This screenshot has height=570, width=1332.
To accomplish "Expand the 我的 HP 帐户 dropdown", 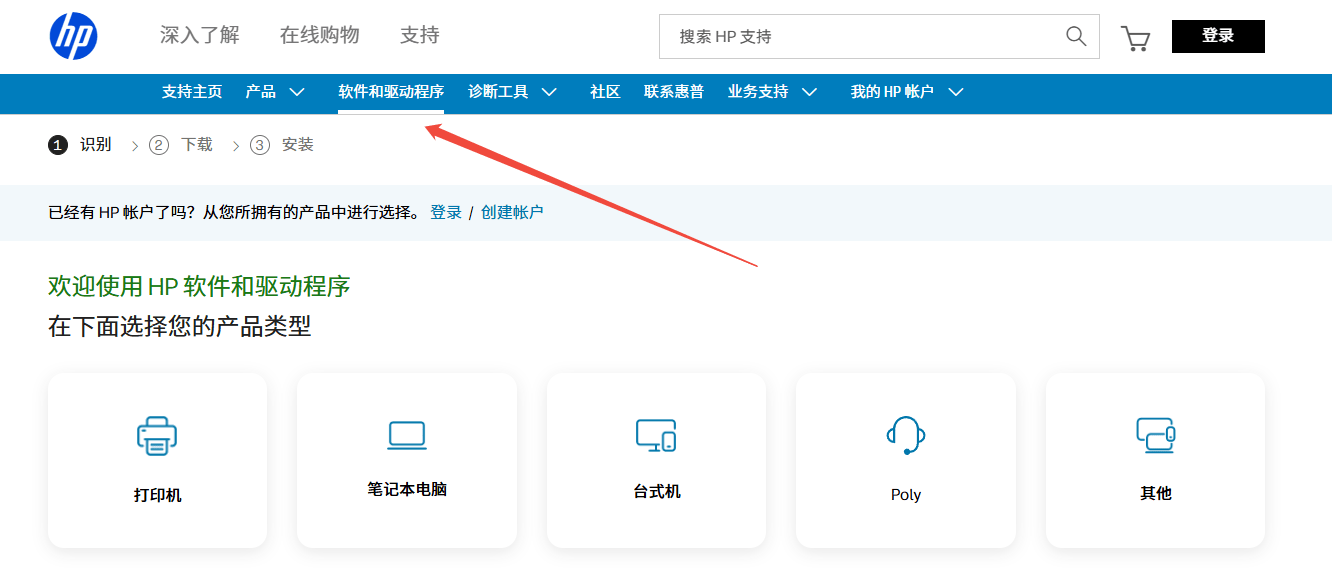I will click(x=956, y=92).
